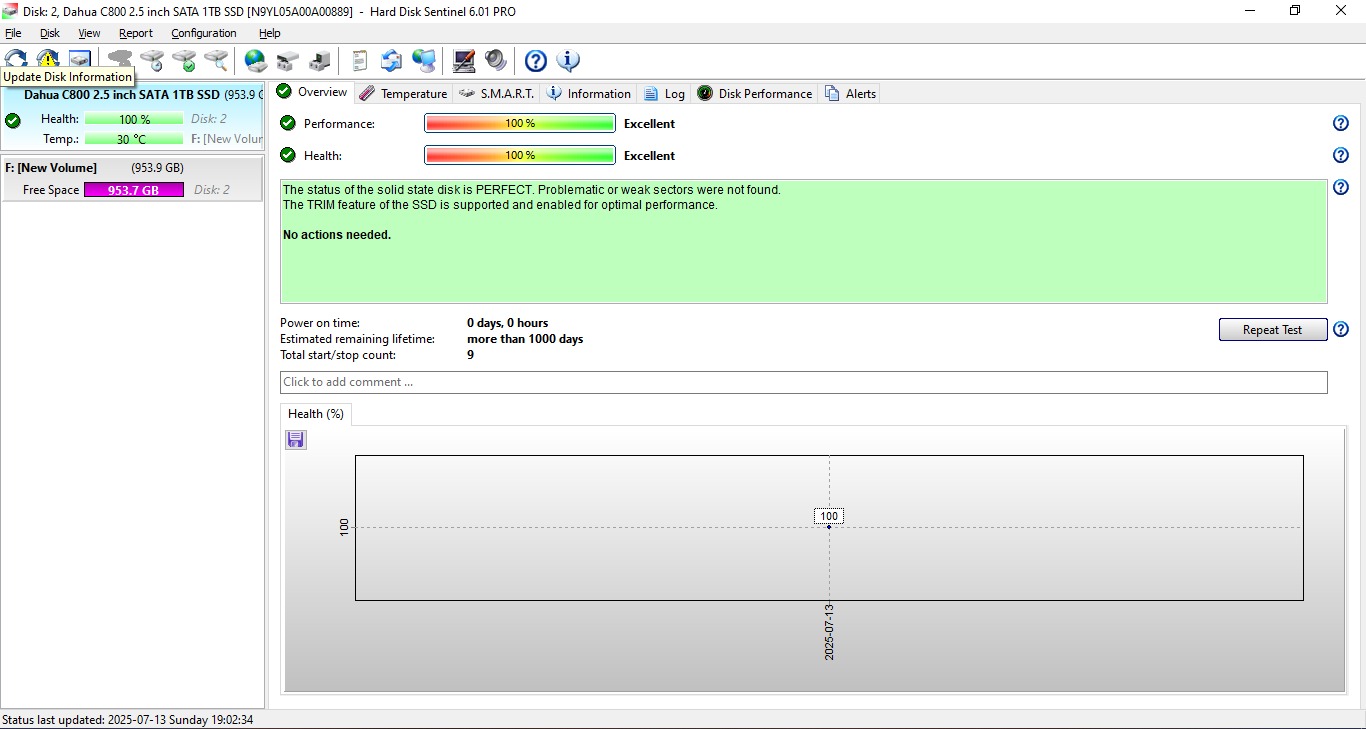Viewport: 1366px width, 729px height.
Task: Click the 'No actions needed.' text
Action: [337, 235]
